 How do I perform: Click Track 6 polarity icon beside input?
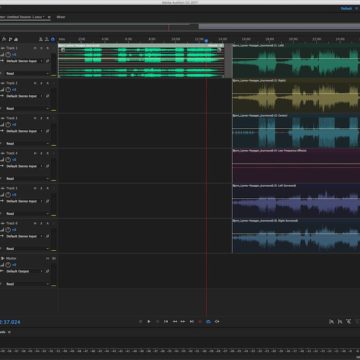(x=48, y=236)
